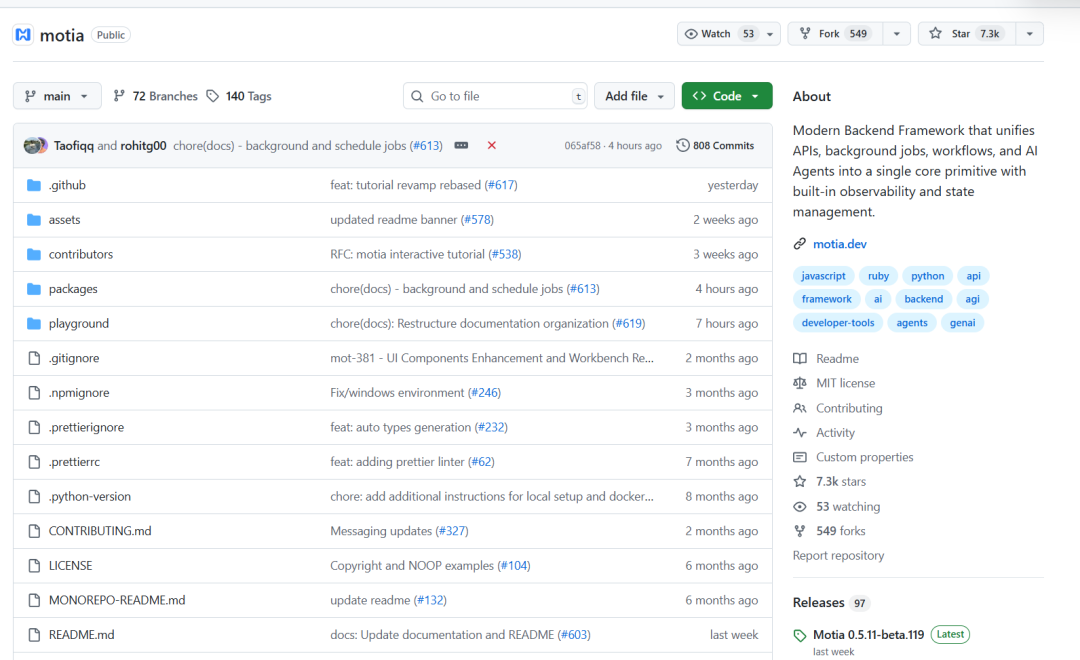
Task: Click the rohitg00 author name
Action: (143, 145)
